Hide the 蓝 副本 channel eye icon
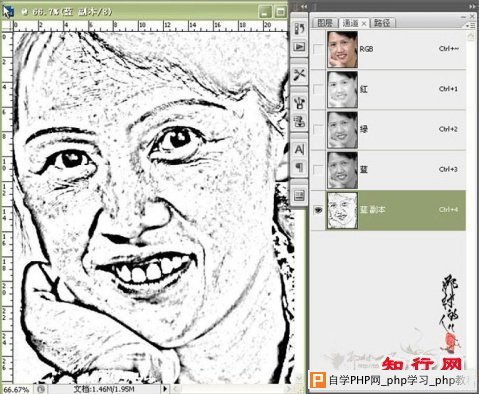The image size is (479, 394). click(318, 210)
